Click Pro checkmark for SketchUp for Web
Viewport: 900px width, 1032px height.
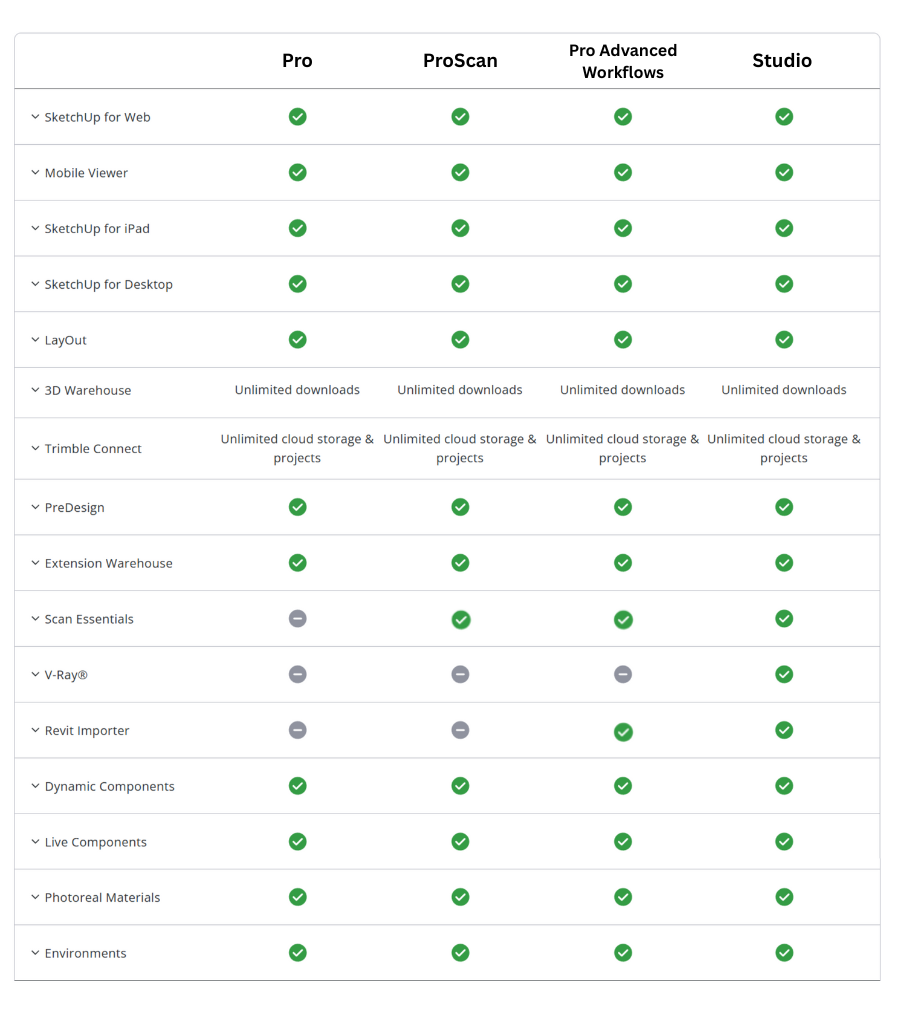[297, 117]
